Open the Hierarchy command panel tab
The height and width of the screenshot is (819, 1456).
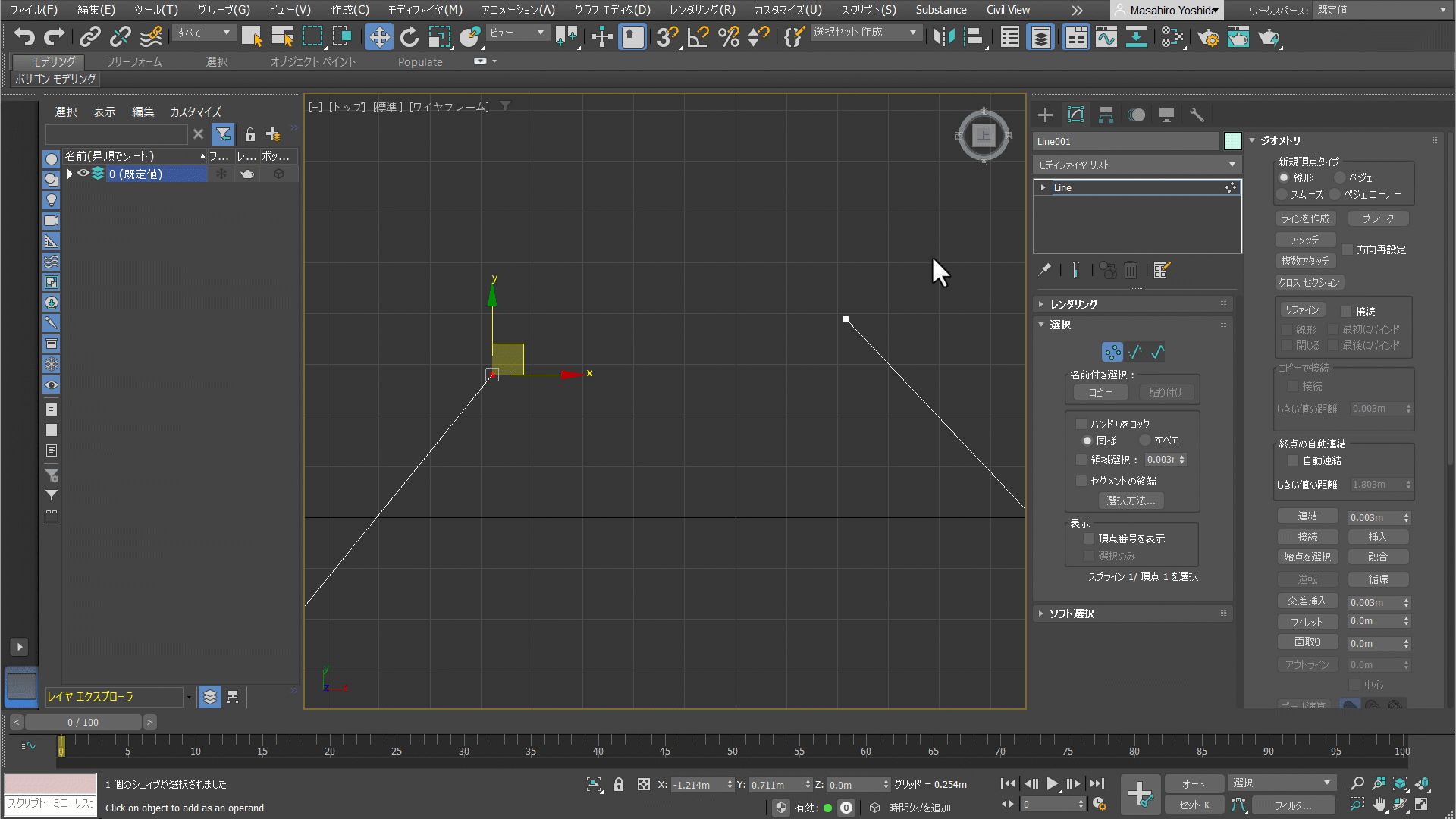coord(1106,115)
